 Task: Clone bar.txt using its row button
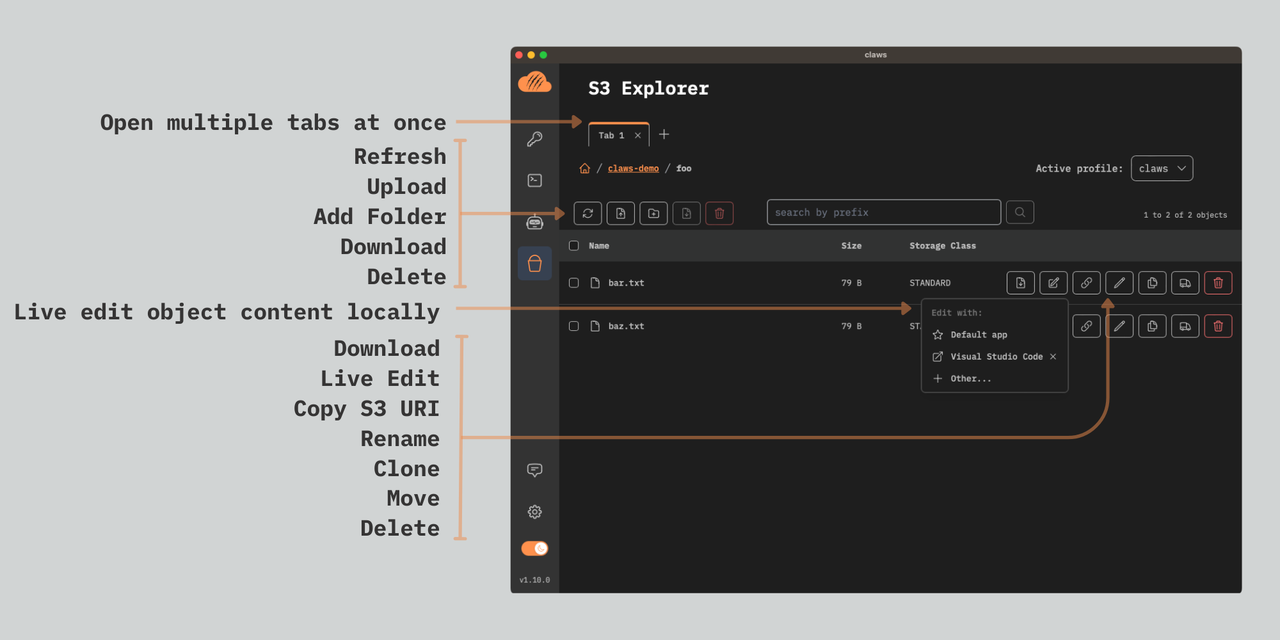1153,283
